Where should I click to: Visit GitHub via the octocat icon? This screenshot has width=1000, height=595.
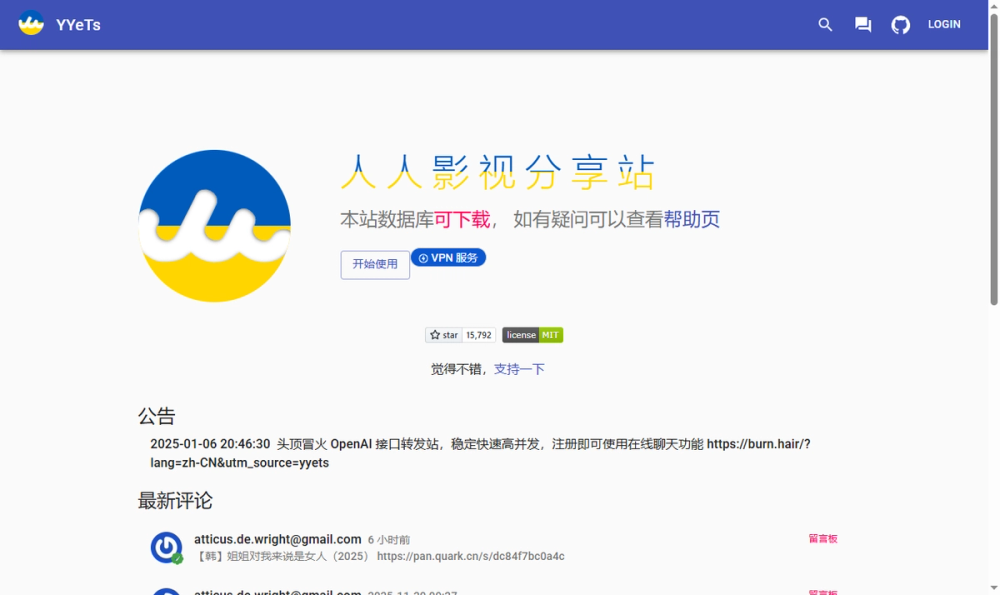pyautogui.click(x=901, y=25)
